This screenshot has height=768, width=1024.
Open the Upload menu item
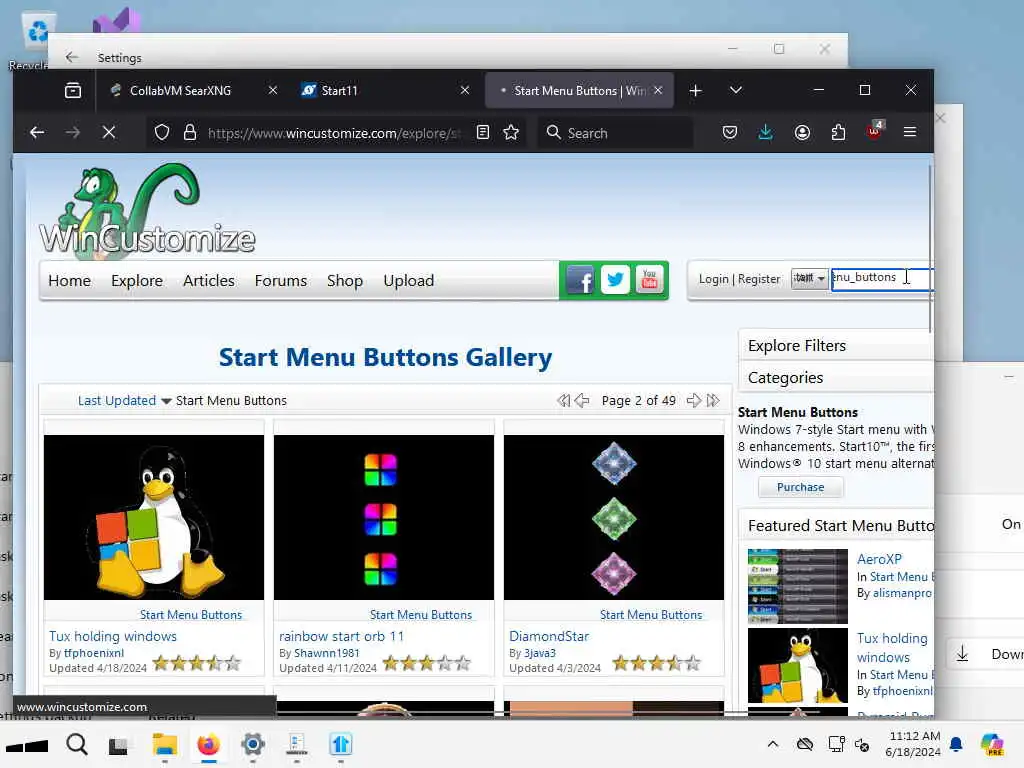pos(409,280)
